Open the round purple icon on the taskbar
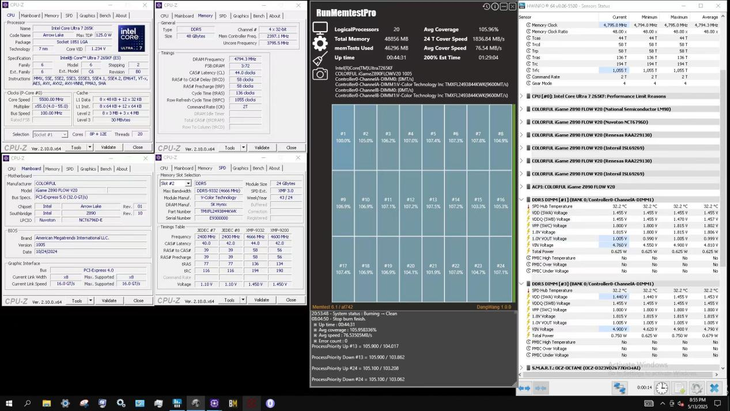Screen dimensions: 730x411 (x=270, y=403)
